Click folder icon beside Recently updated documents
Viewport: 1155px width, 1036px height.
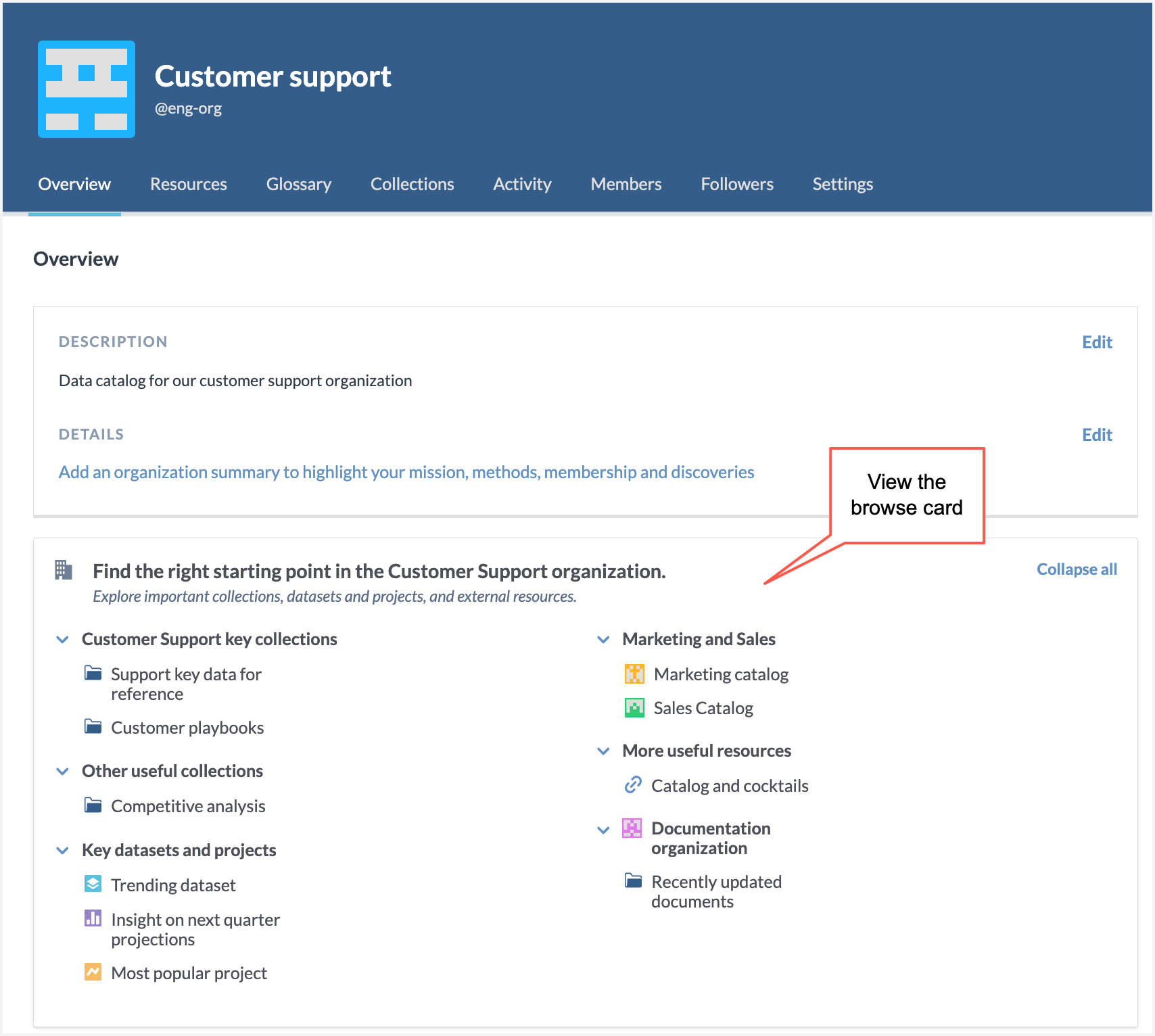click(633, 880)
